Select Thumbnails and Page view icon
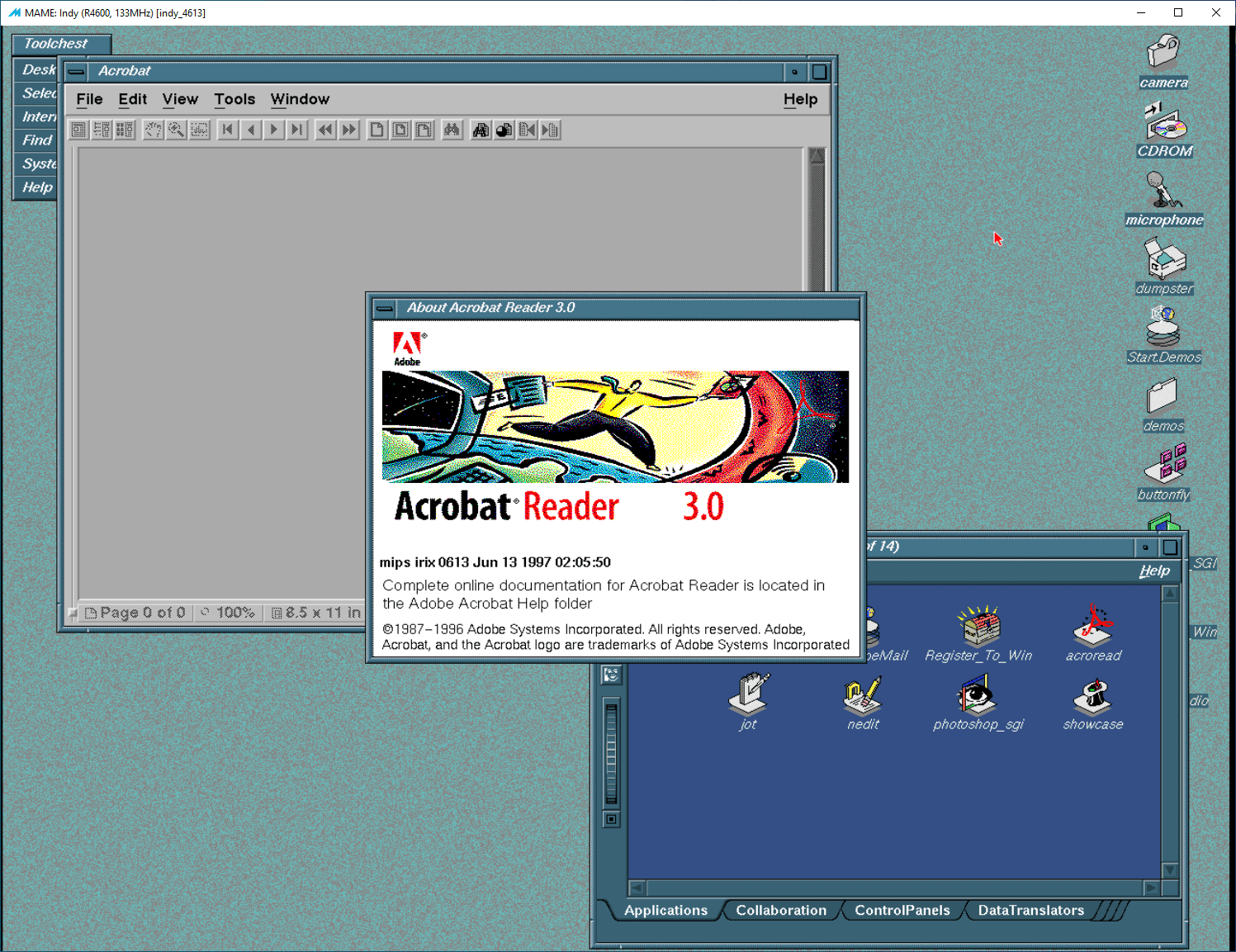1236x952 pixels. point(125,130)
